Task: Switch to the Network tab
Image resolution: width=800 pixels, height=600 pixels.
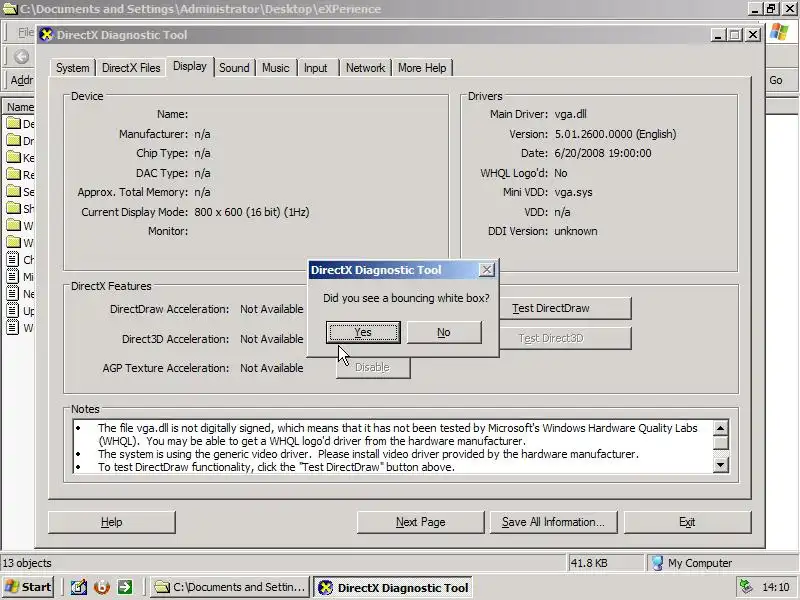Action: click(365, 68)
